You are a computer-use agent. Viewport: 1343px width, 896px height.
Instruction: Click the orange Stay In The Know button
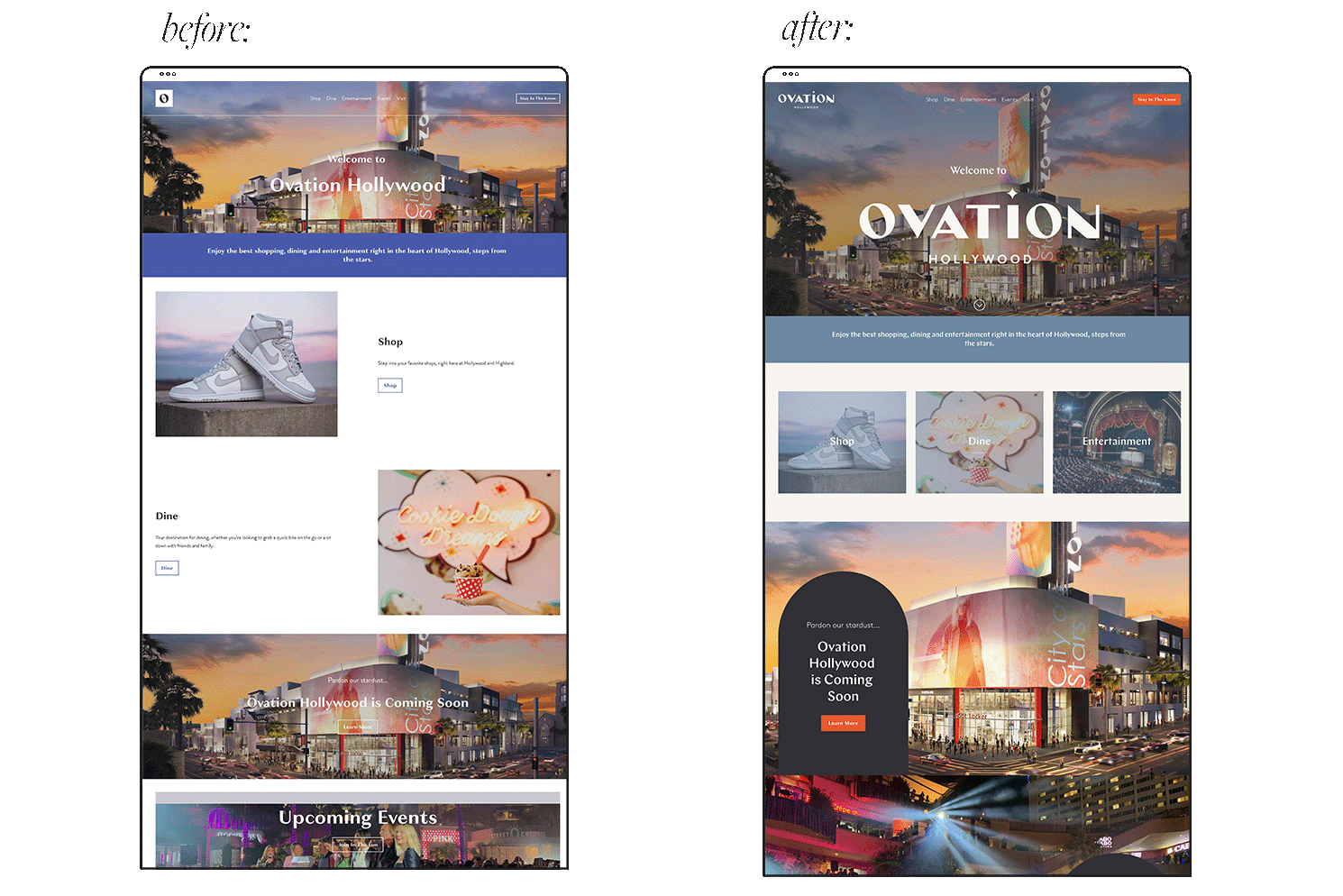point(1156,99)
